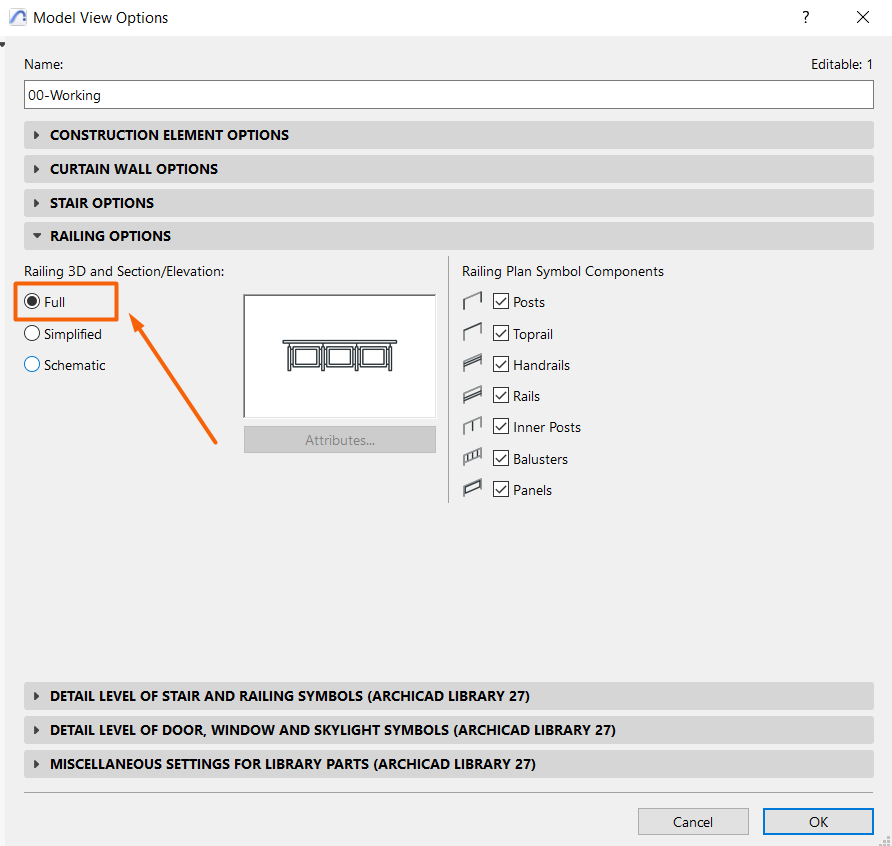The height and width of the screenshot is (846, 892).
Task: Click the Name input field
Action: (448, 95)
